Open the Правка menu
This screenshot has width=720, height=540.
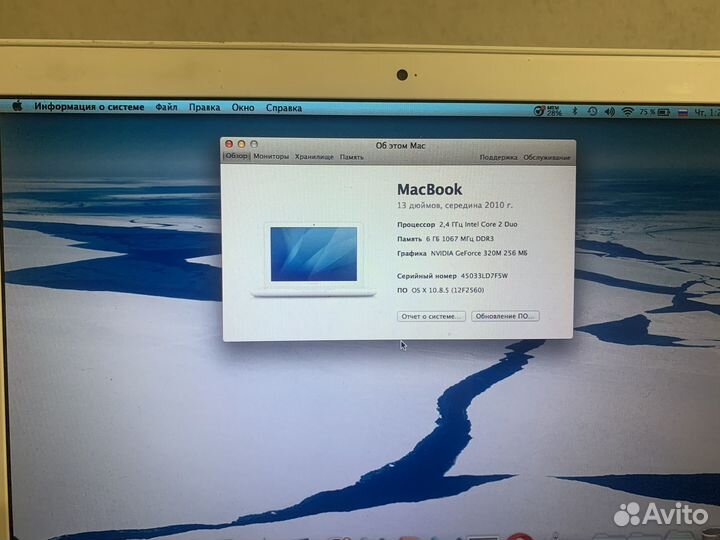coord(204,107)
